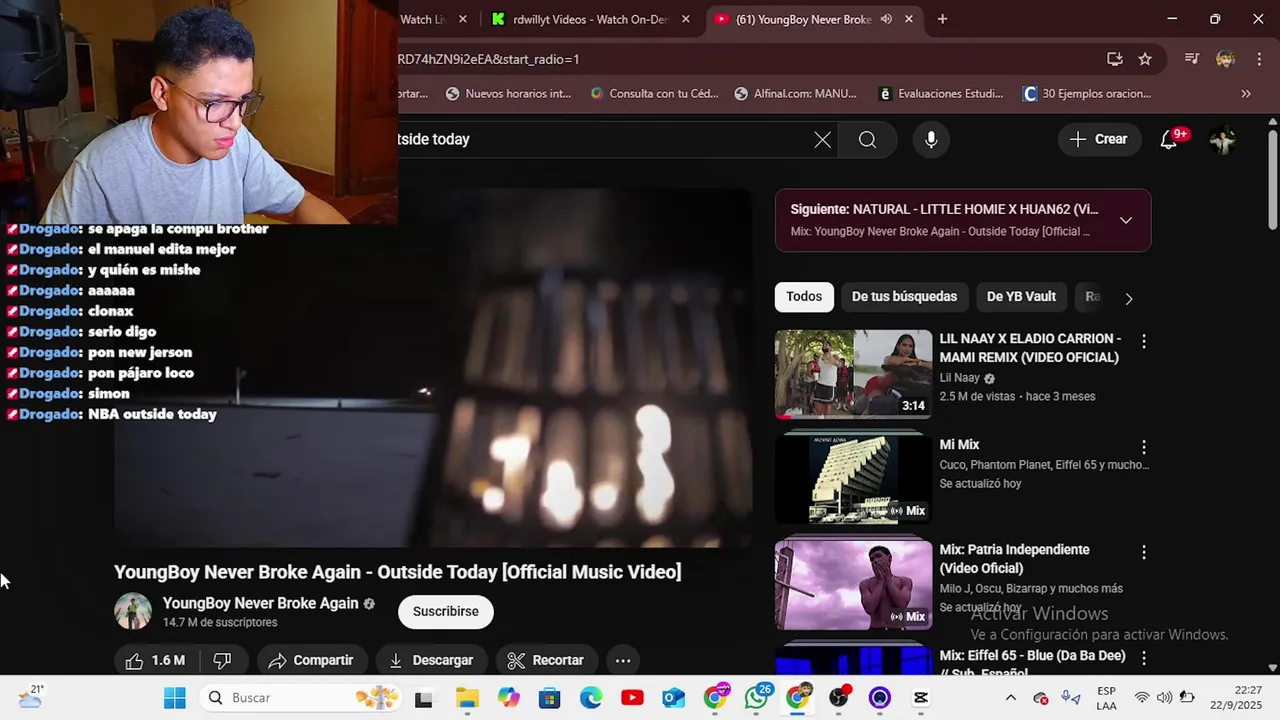Open the Mi Mix thumbnail
This screenshot has height=720, width=1280.
[x=853, y=480]
